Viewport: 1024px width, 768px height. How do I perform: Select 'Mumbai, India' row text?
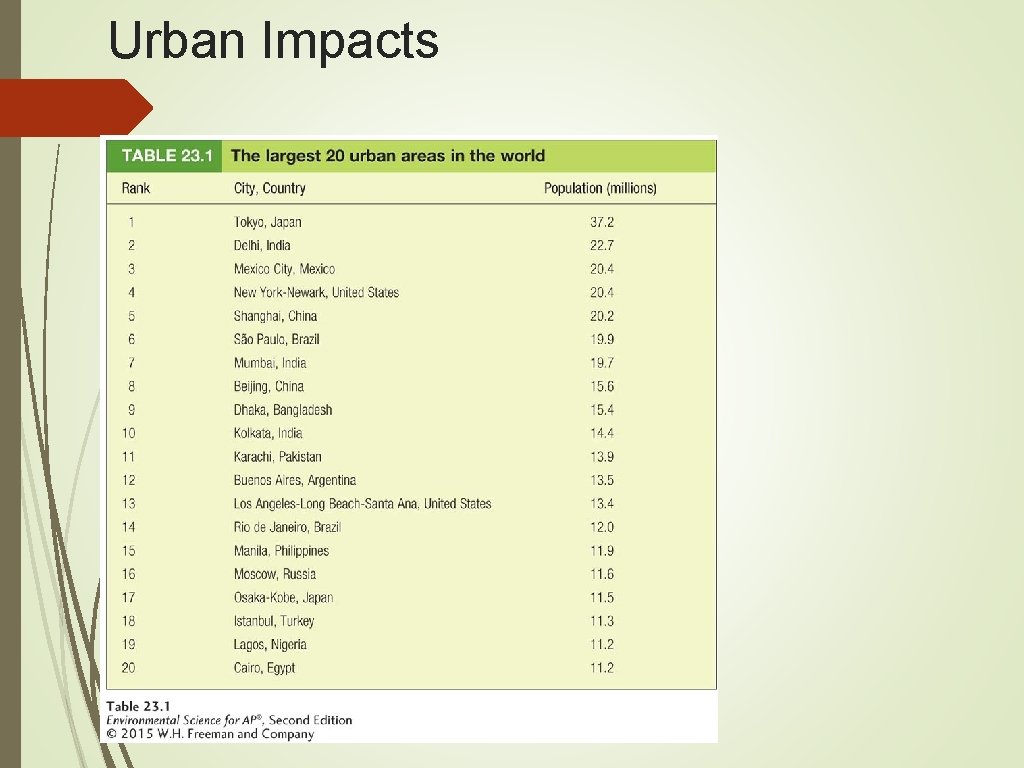pos(270,363)
